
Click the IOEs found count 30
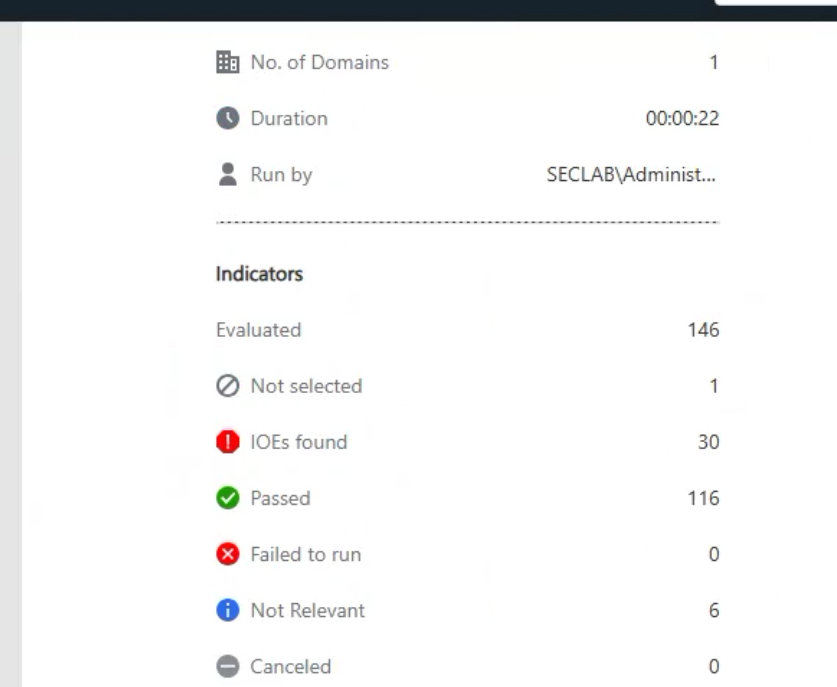point(708,442)
